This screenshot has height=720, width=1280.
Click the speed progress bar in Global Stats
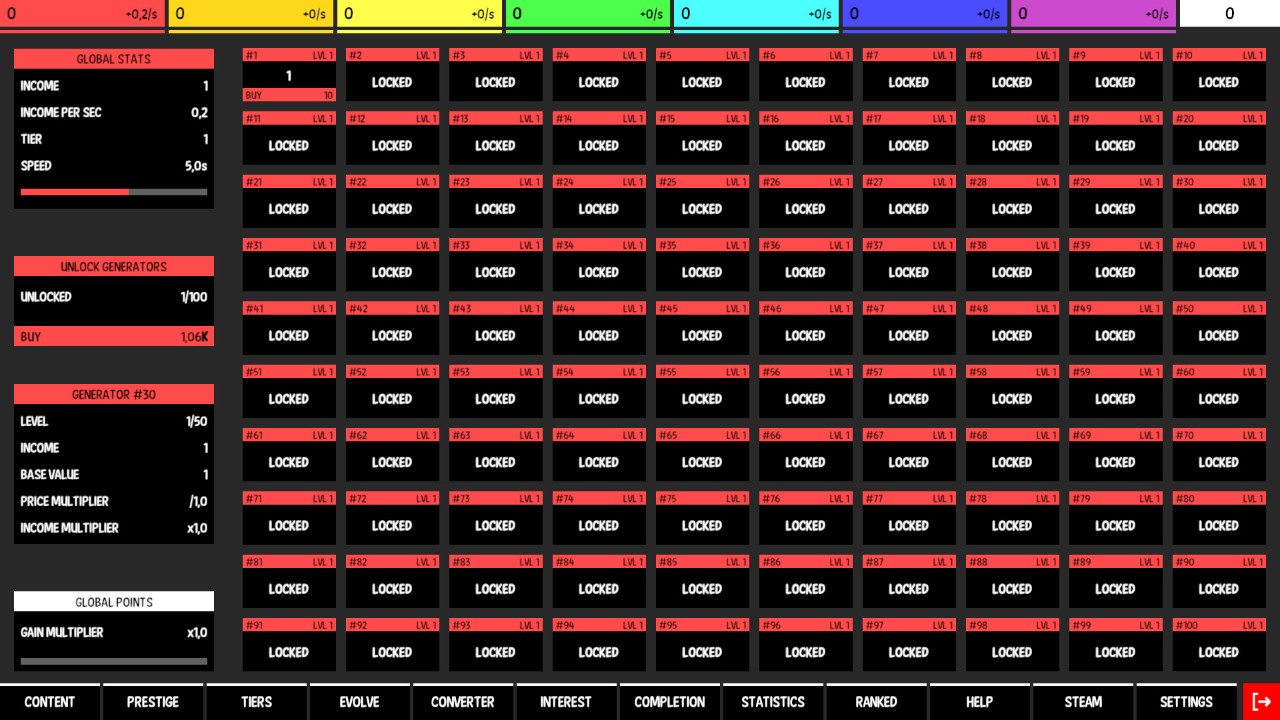pos(114,192)
